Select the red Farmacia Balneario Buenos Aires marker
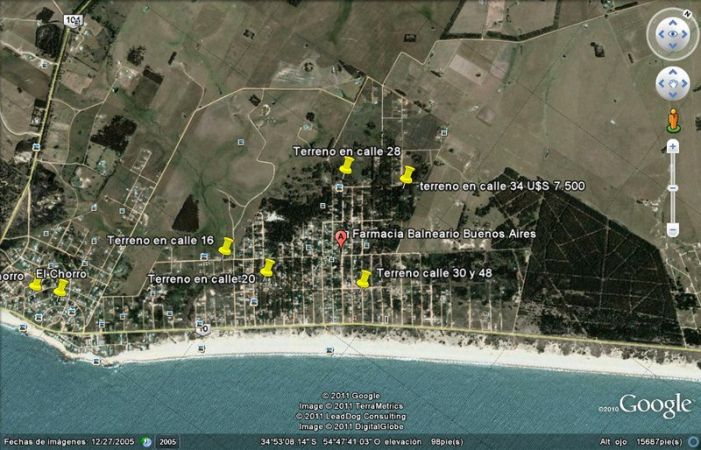 point(341,238)
